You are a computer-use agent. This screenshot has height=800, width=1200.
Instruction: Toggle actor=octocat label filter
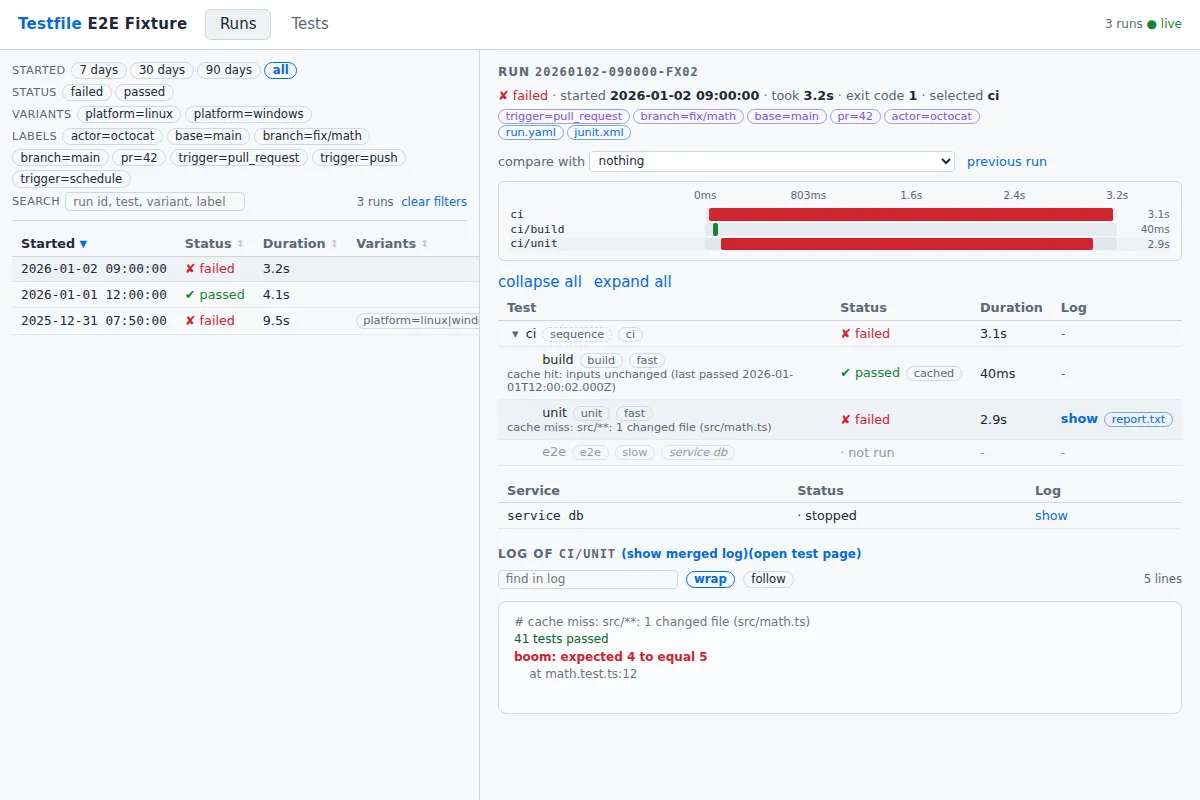pyautogui.click(x=113, y=136)
